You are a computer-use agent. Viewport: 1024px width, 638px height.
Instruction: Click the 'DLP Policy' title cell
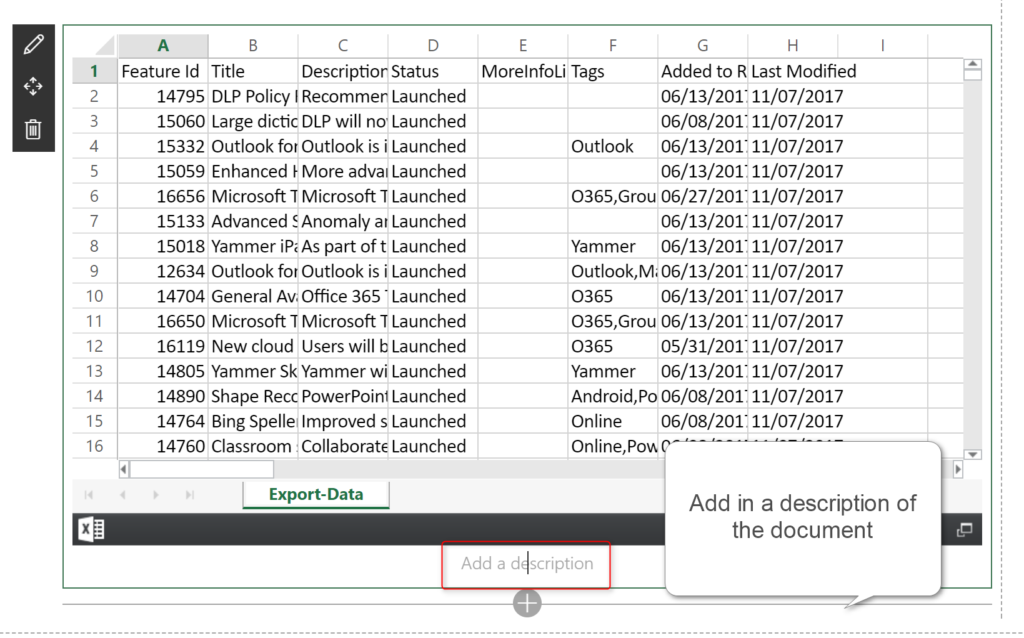click(x=253, y=97)
